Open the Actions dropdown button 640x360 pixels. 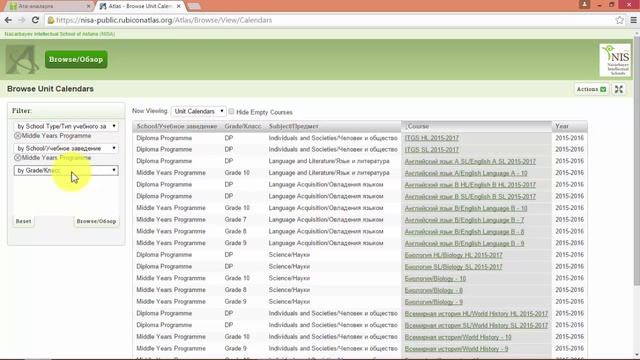591,89
